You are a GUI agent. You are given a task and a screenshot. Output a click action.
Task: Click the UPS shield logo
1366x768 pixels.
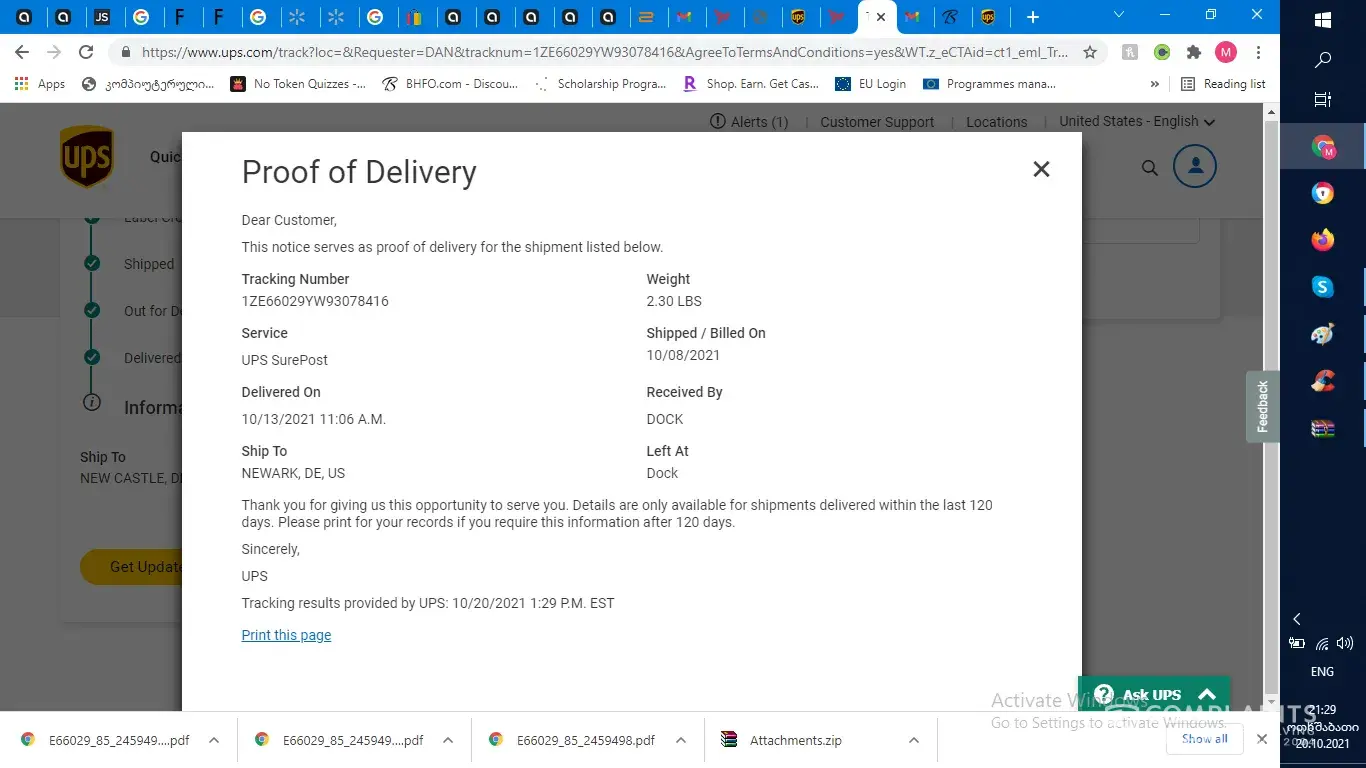pyautogui.click(x=87, y=157)
